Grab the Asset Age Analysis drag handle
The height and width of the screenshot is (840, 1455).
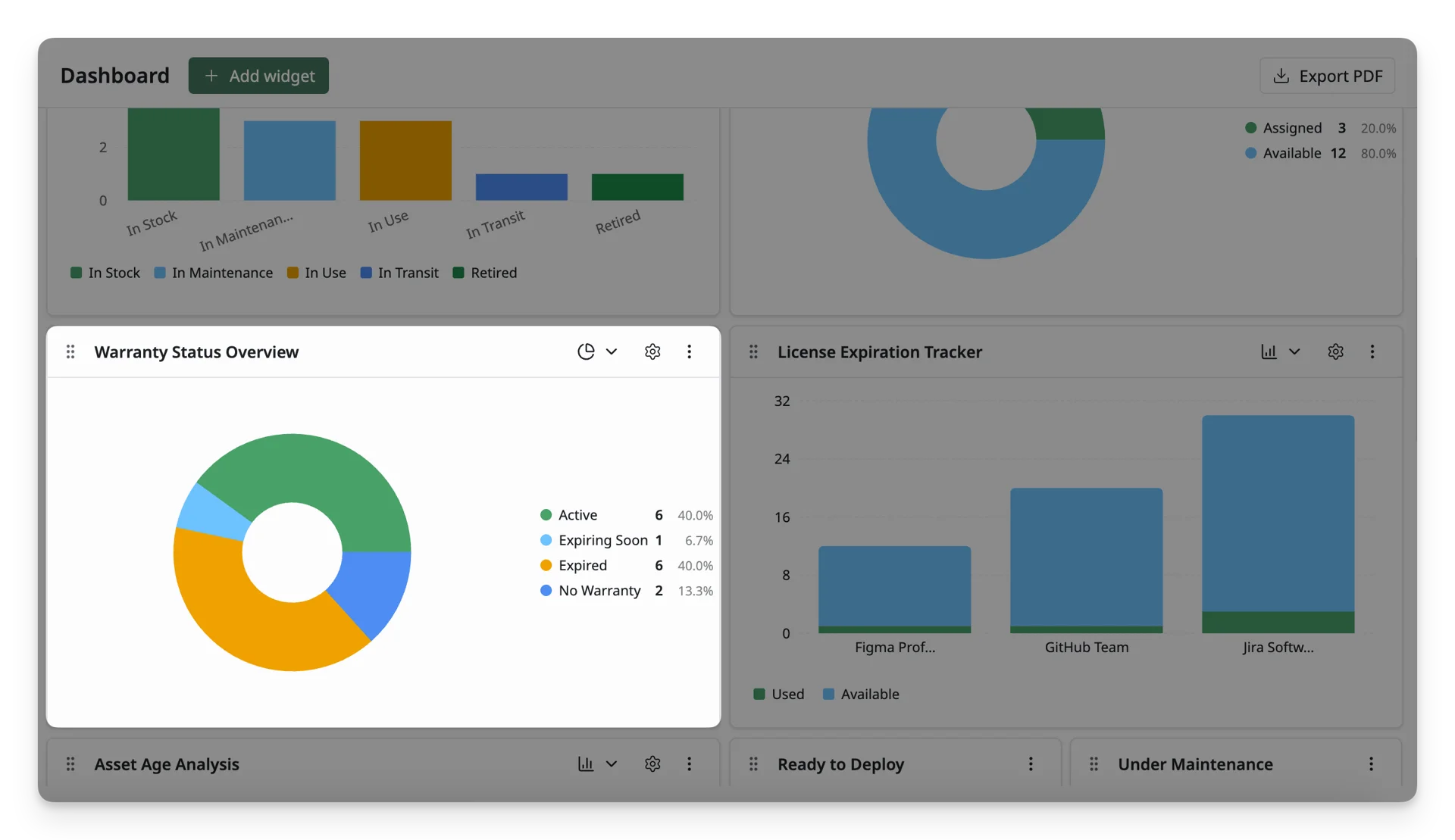point(70,763)
